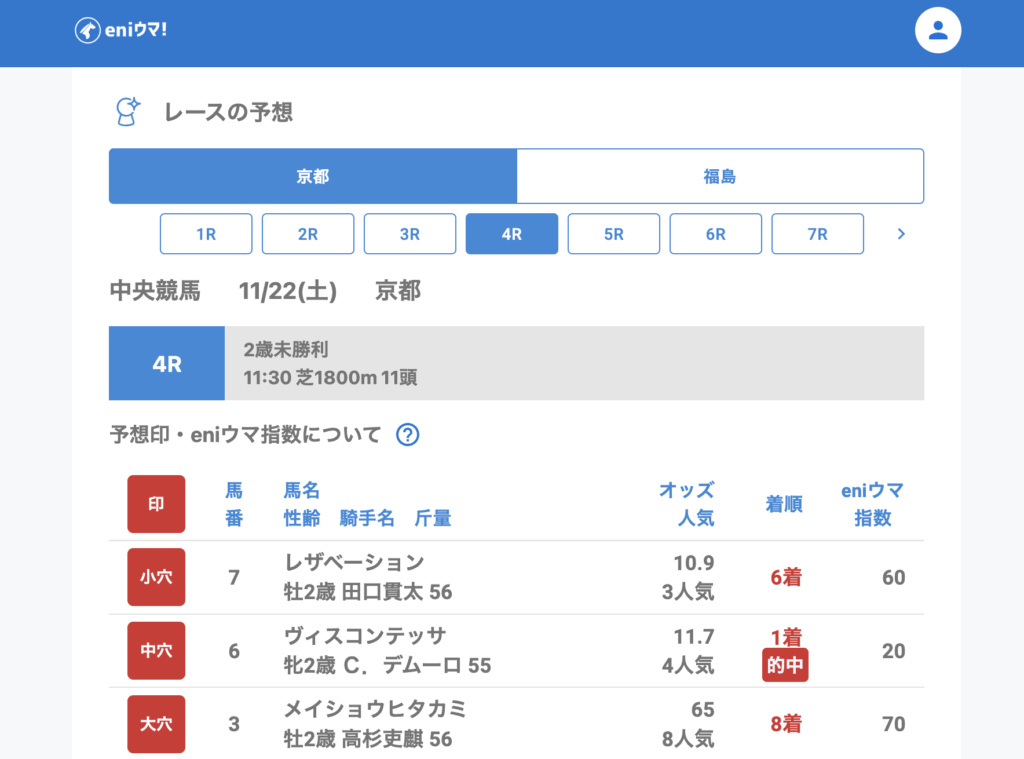Click the red 印 header badge
Image resolution: width=1024 pixels, height=759 pixels.
point(156,504)
